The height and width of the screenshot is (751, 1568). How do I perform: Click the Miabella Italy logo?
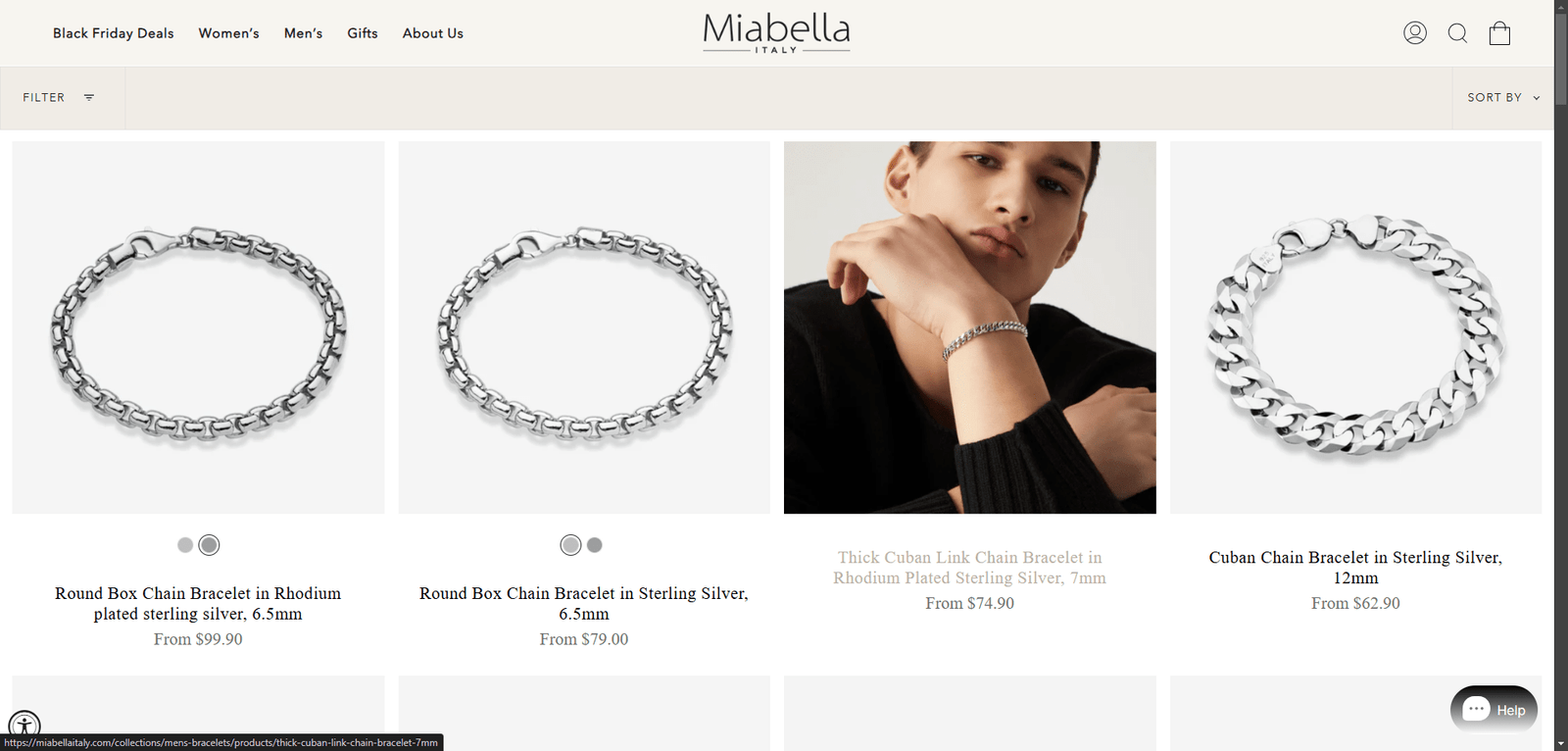click(x=776, y=32)
